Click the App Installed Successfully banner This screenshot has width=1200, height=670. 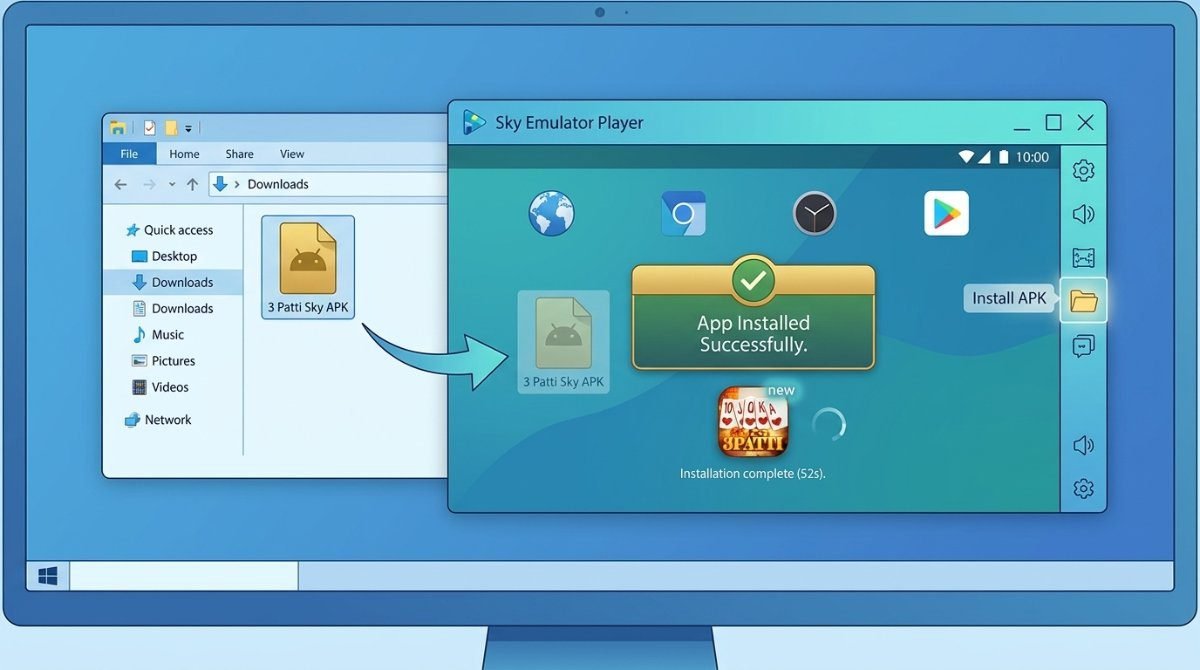pos(753,317)
